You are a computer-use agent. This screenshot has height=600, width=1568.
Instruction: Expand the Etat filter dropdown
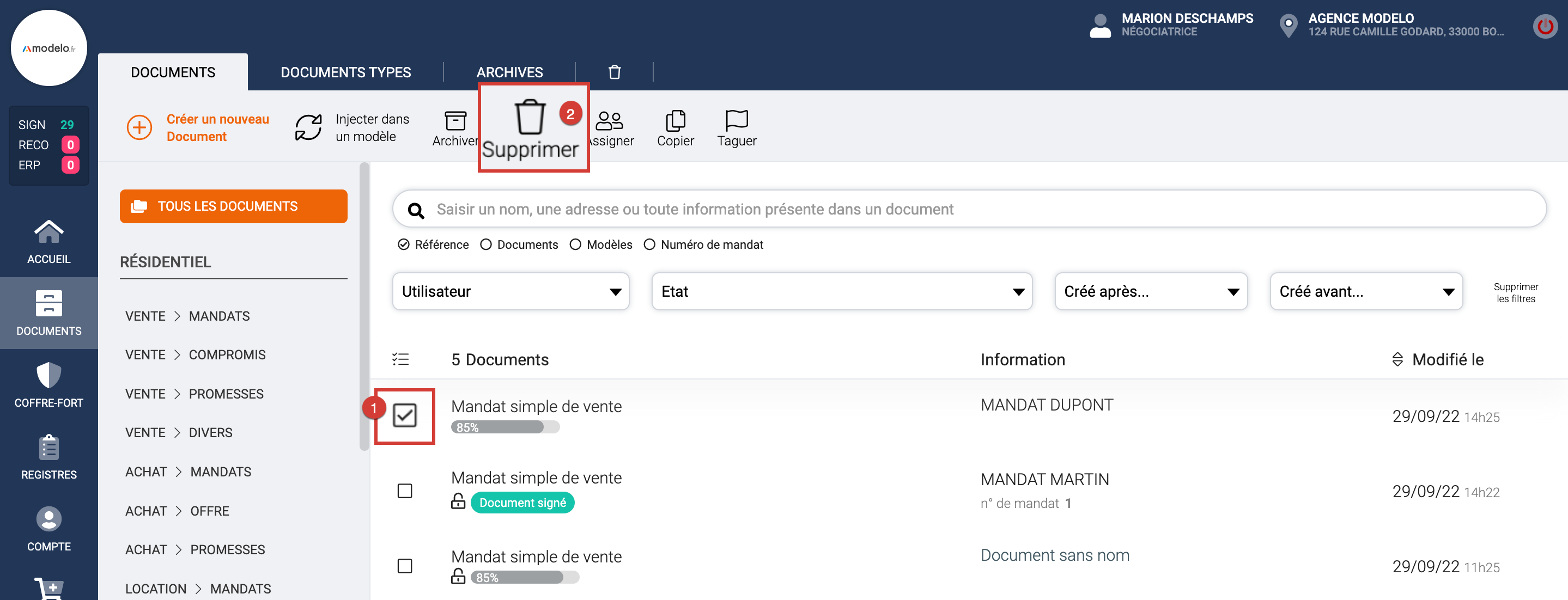point(841,291)
